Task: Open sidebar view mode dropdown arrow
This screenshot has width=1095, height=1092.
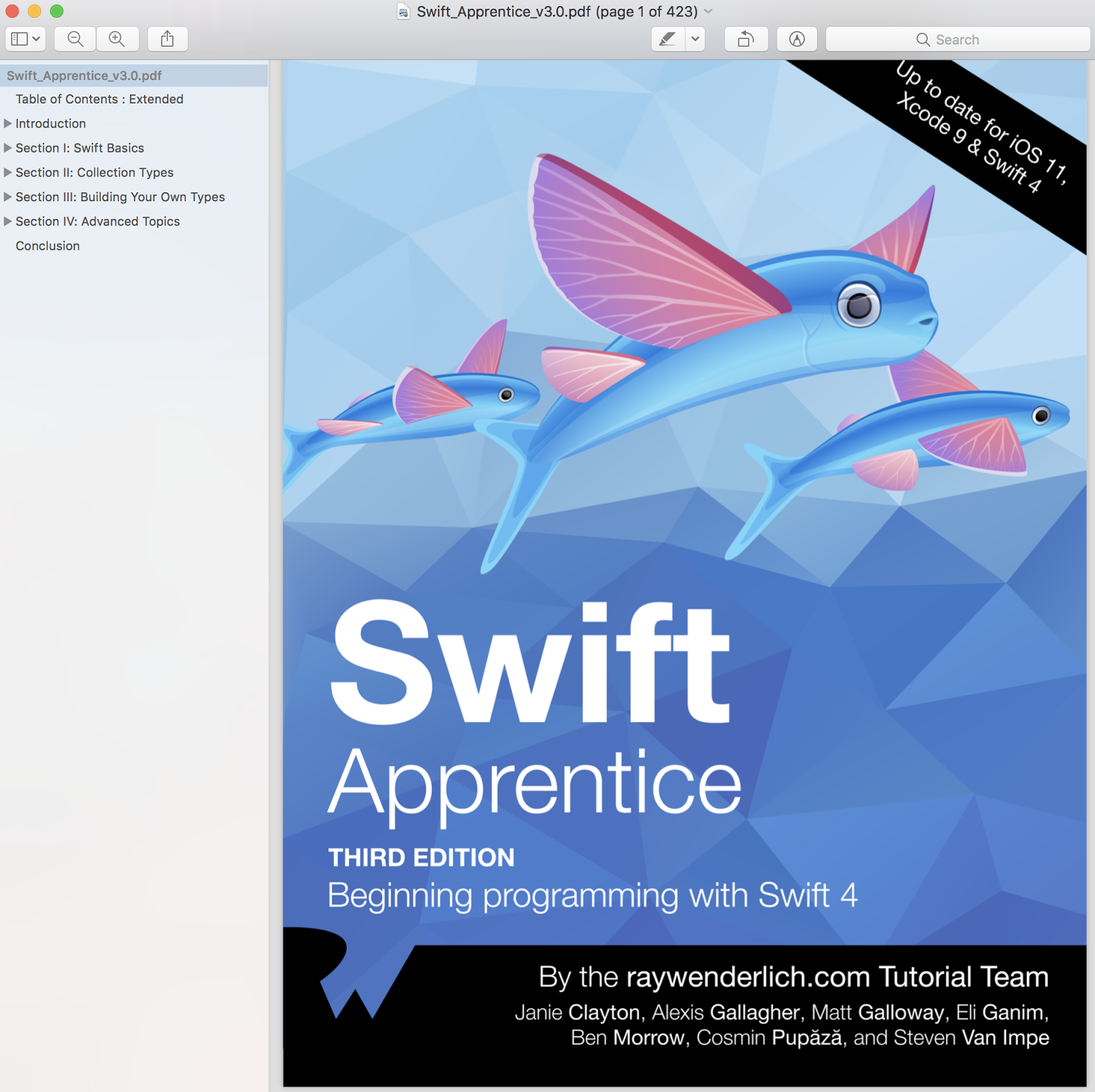Action: click(x=36, y=39)
